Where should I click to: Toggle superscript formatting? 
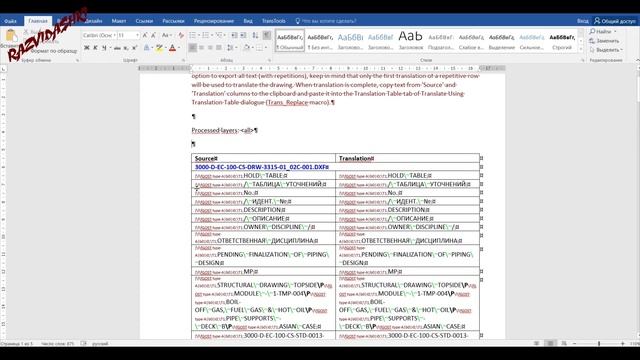coord(134,48)
